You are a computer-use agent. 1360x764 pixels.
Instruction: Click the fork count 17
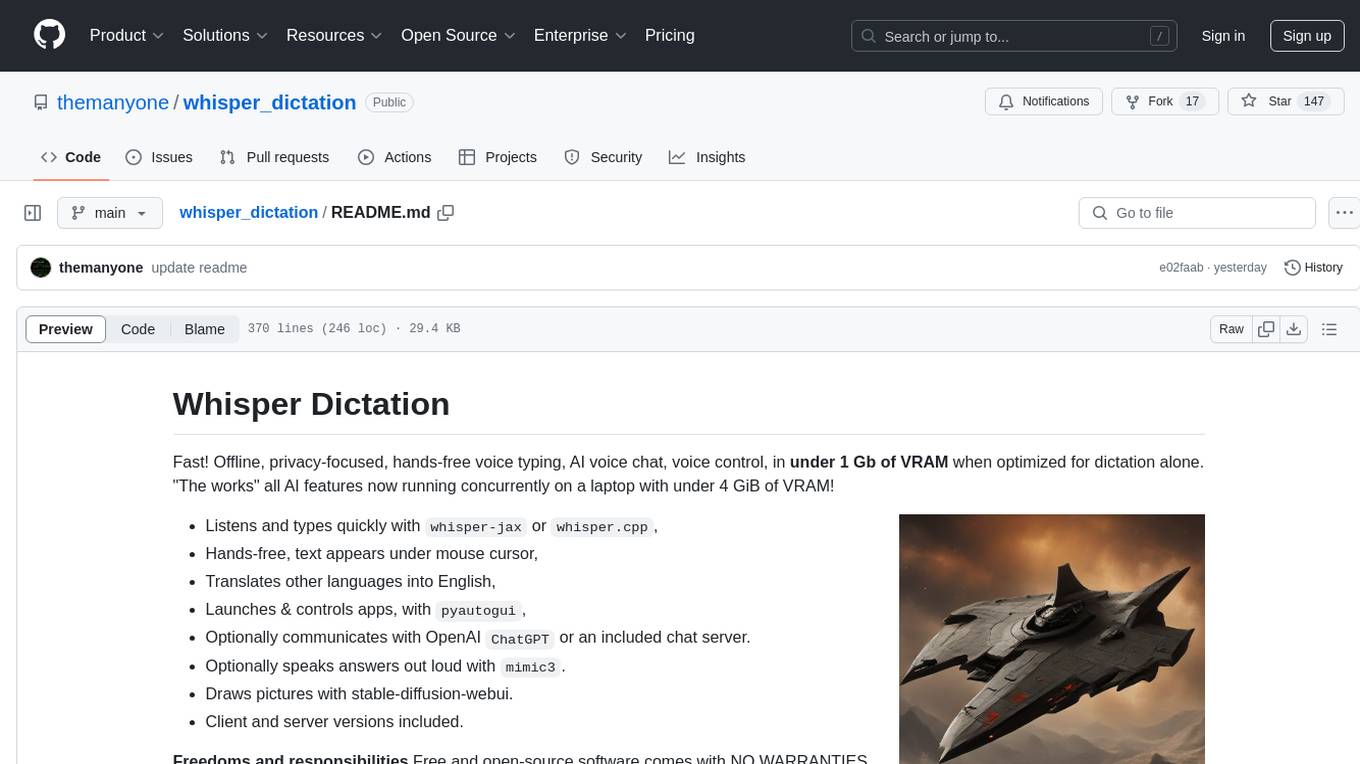coord(1191,102)
